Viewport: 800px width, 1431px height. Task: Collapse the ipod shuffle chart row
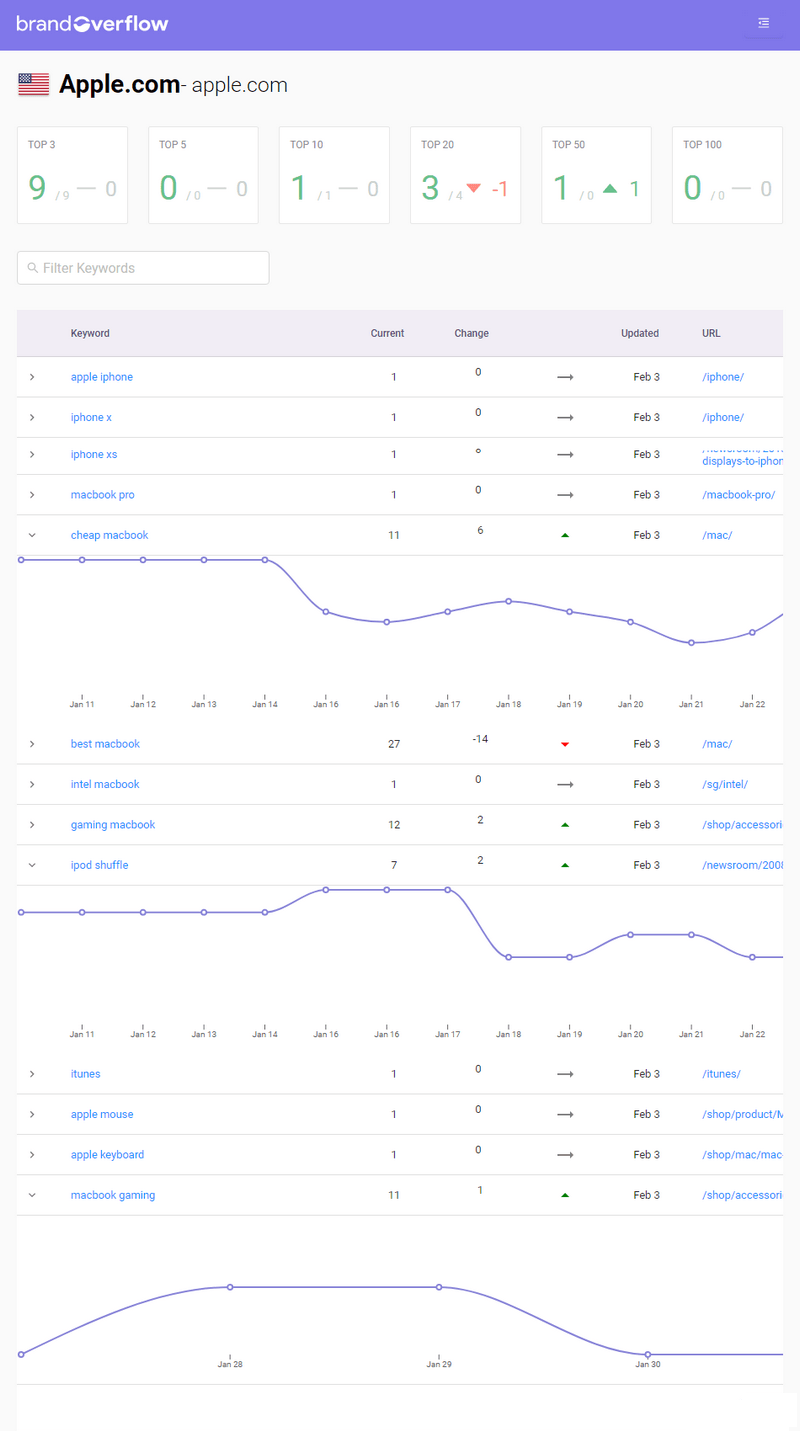(32, 865)
